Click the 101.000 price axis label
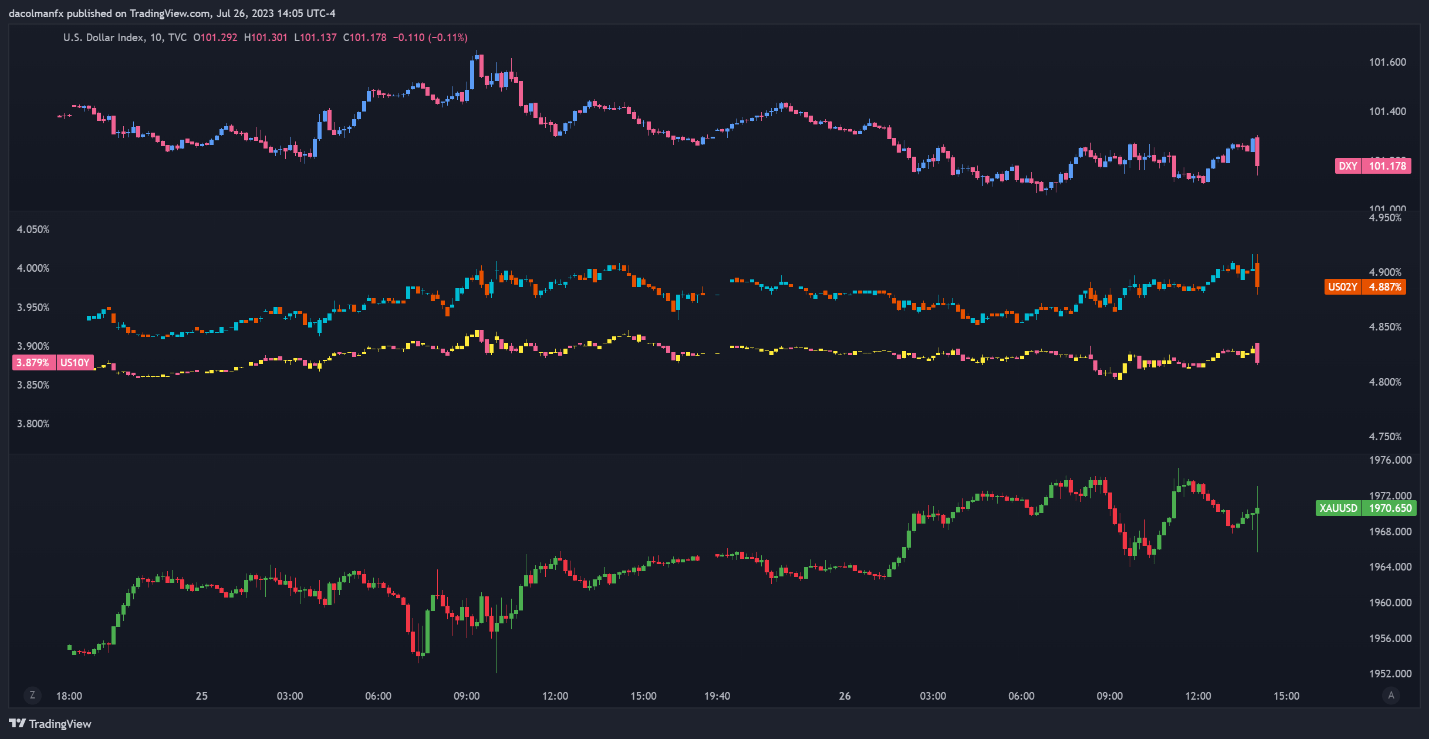This screenshot has height=739, width=1429. click(x=1388, y=209)
